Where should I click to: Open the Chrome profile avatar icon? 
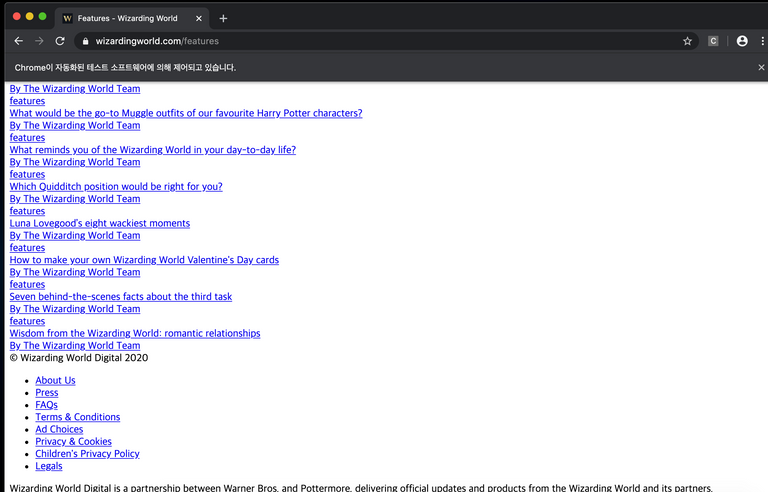[742, 41]
